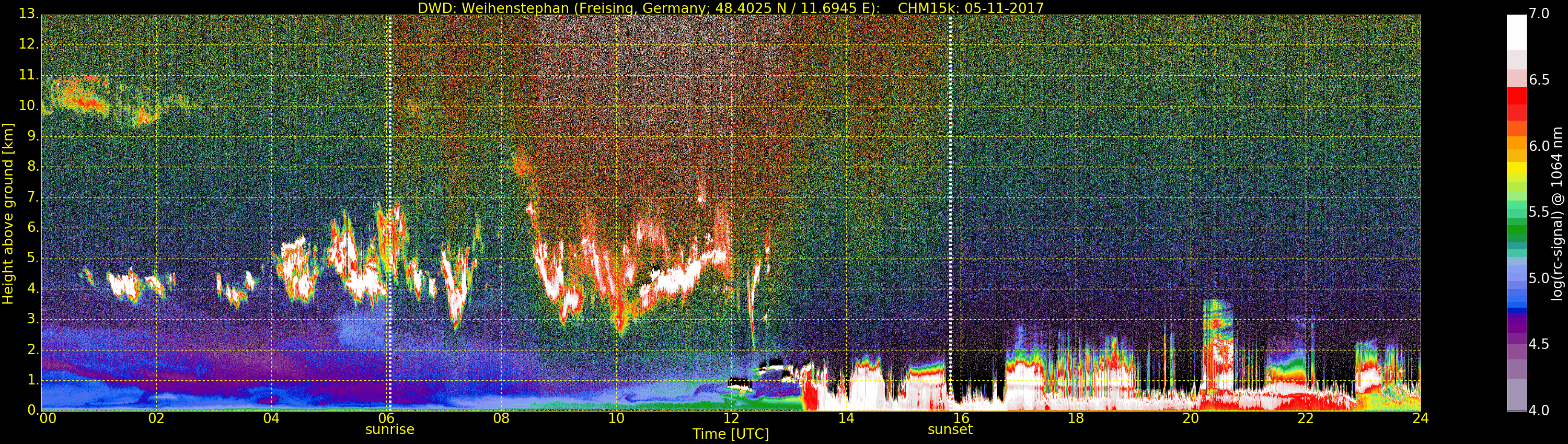Click the 00 tick on the time axis
This screenshot has height=444, width=1568.
click(x=48, y=418)
